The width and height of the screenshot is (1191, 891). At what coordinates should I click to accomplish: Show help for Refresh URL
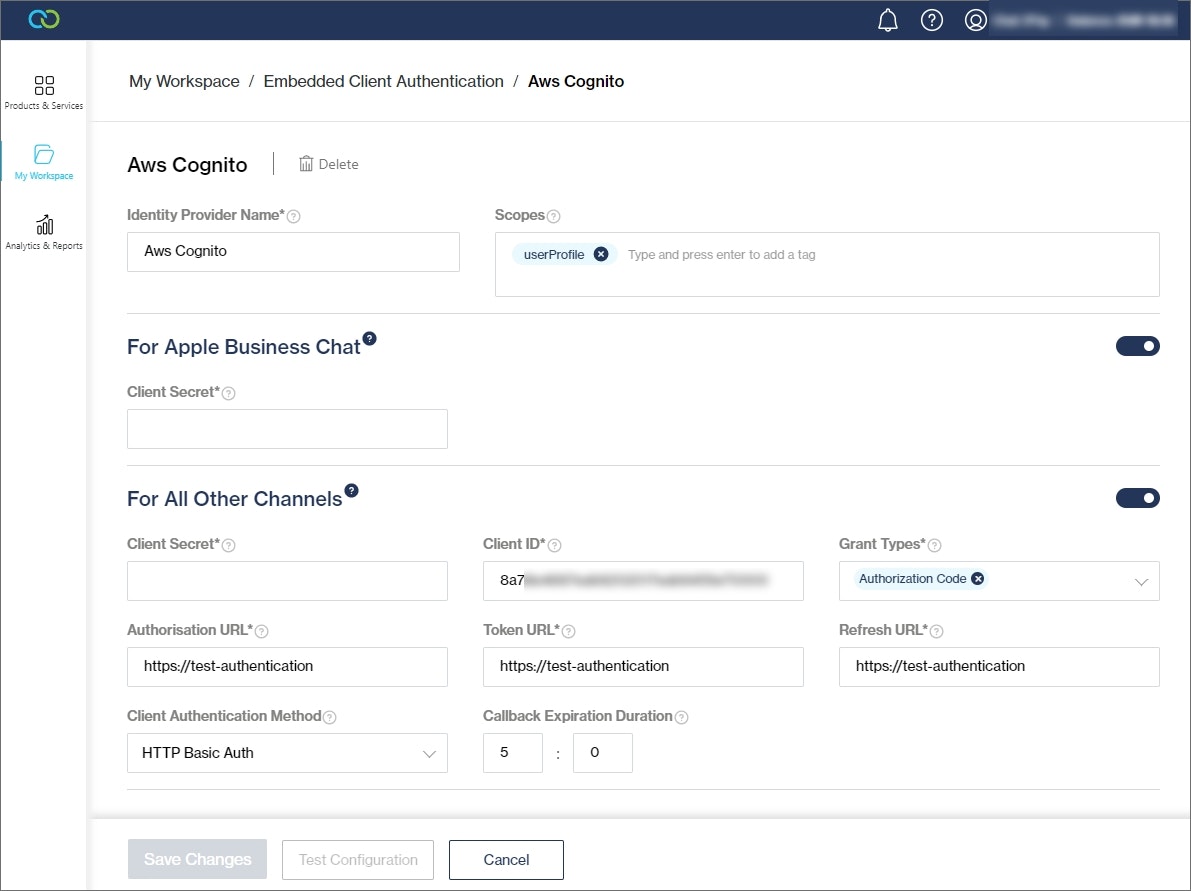click(x=937, y=631)
